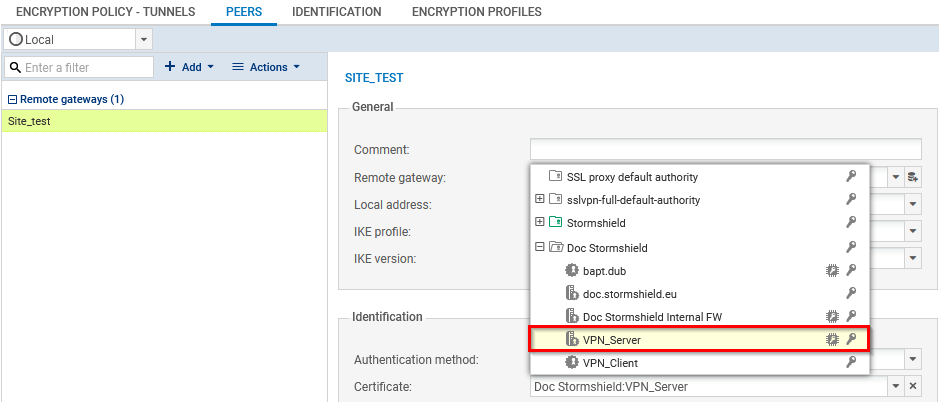Collapse the Remote gateways group
The image size is (939, 402).
pyautogui.click(x=12, y=100)
